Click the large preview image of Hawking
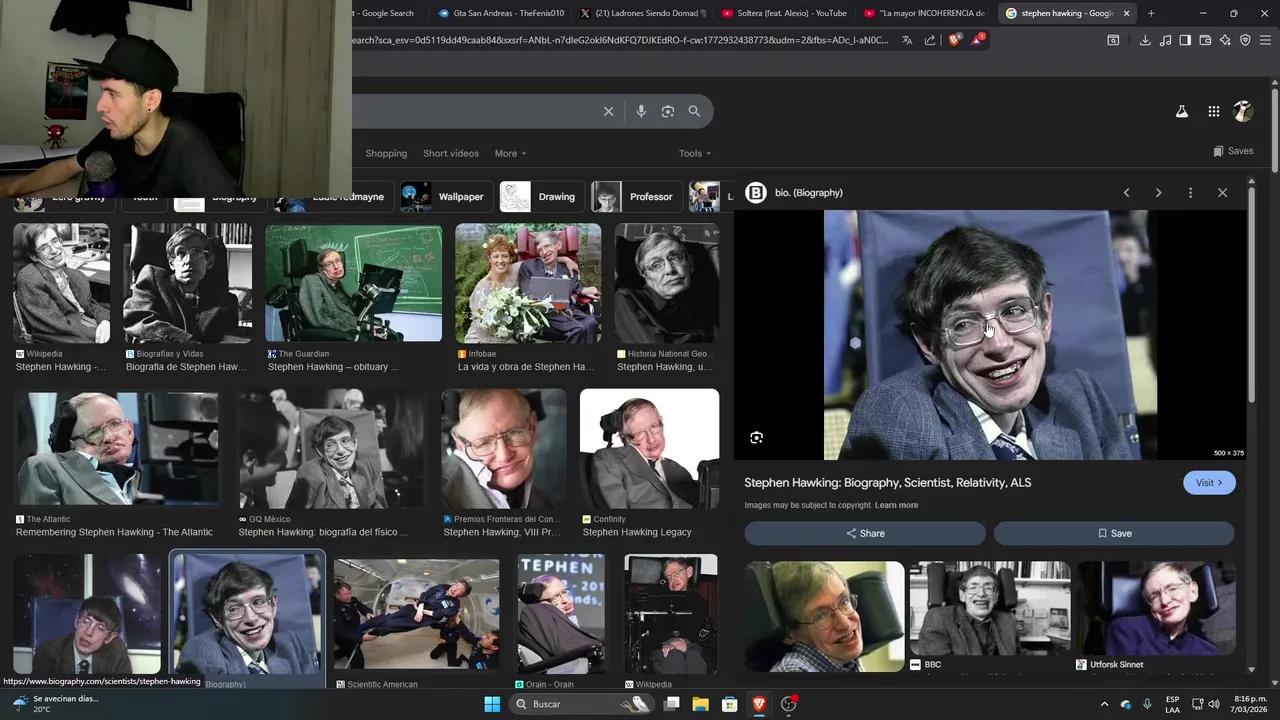This screenshot has width=1280, height=720. [990, 335]
